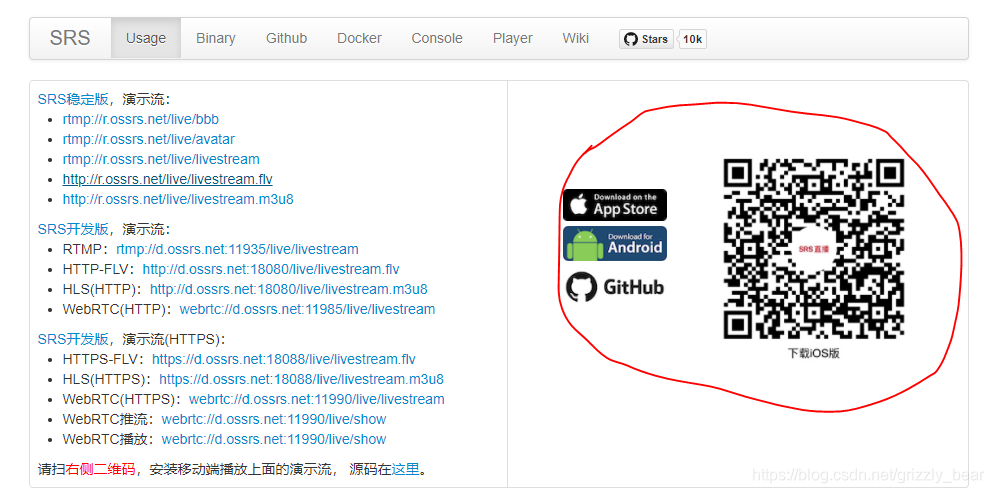This screenshot has width=994, height=493.
Task: Open webrtc://d.ossrs.net:11985/live/livestream link
Action: click(307, 309)
